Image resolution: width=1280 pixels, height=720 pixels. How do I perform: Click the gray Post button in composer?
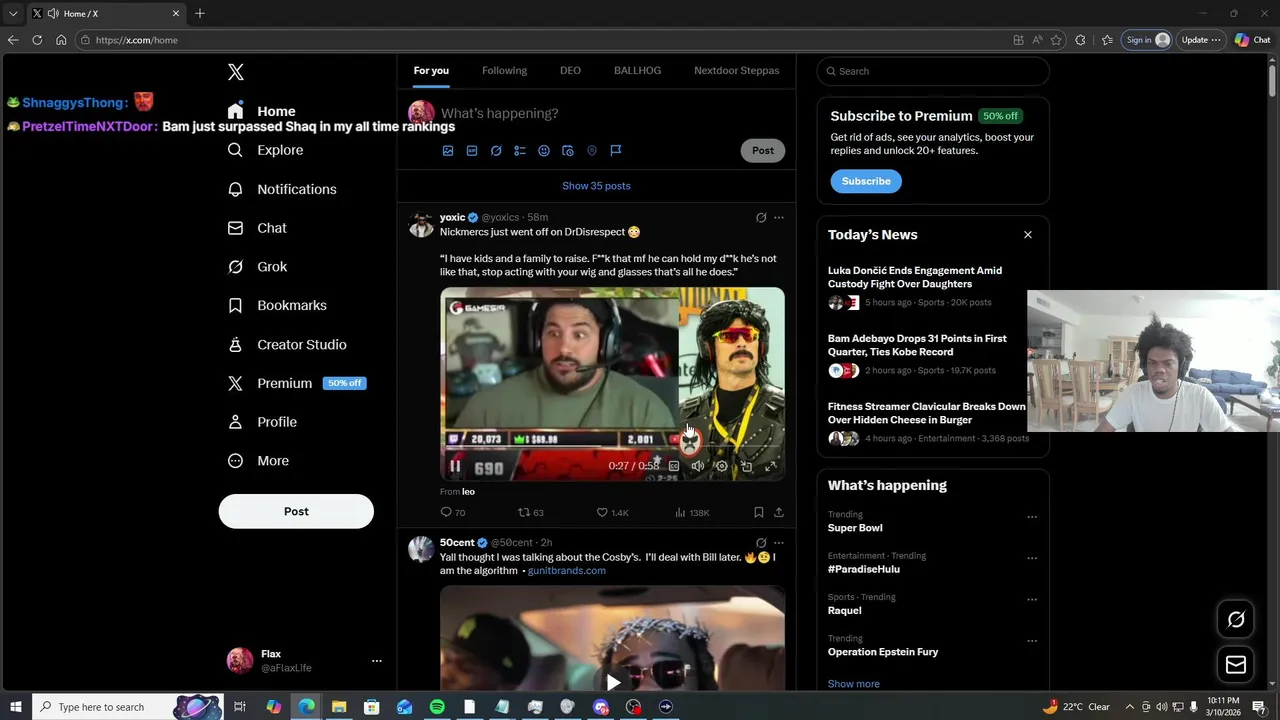(763, 150)
